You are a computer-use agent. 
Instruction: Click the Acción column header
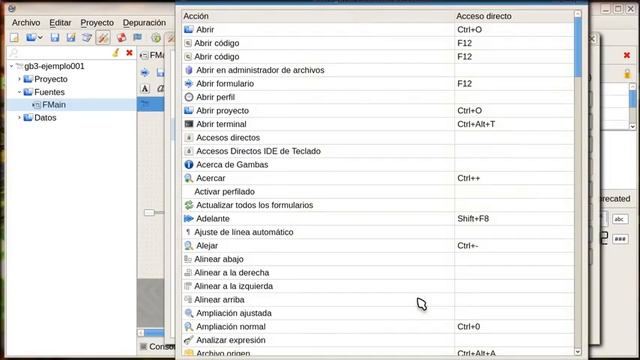tap(318, 16)
